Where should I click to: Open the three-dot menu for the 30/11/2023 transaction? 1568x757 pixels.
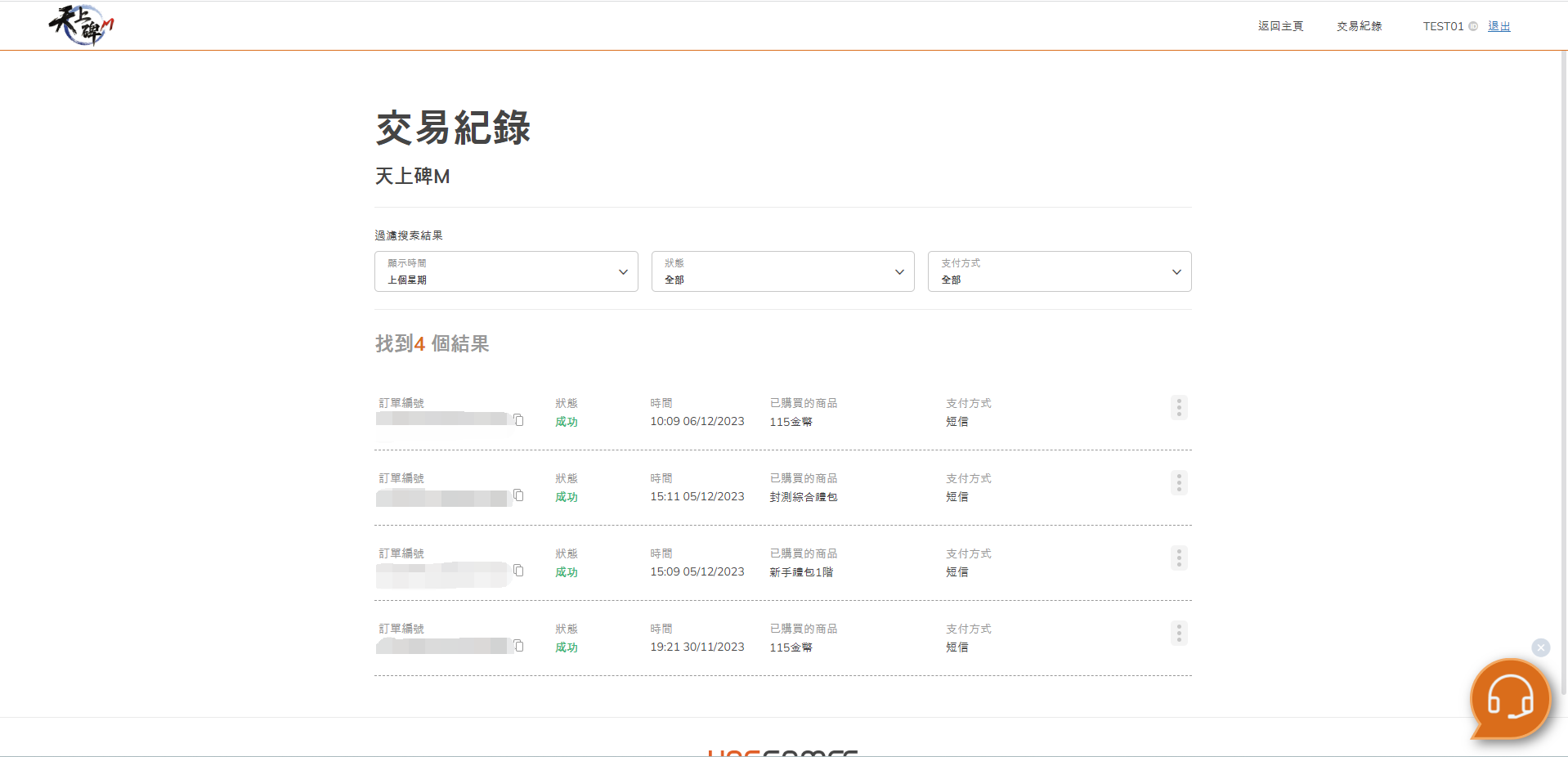(1178, 633)
